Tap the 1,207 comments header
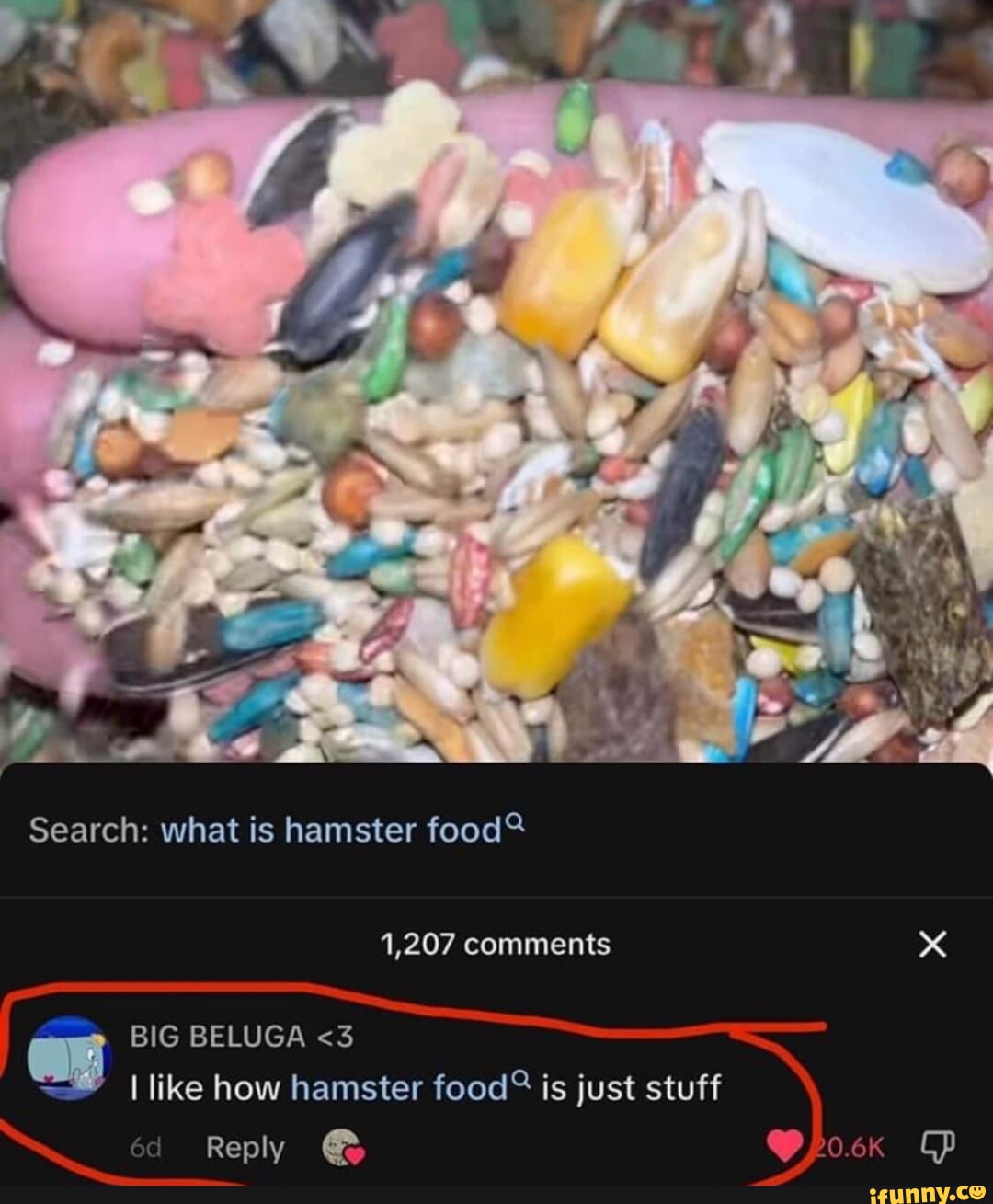Viewport: 993px width, 1204px height. (x=496, y=944)
